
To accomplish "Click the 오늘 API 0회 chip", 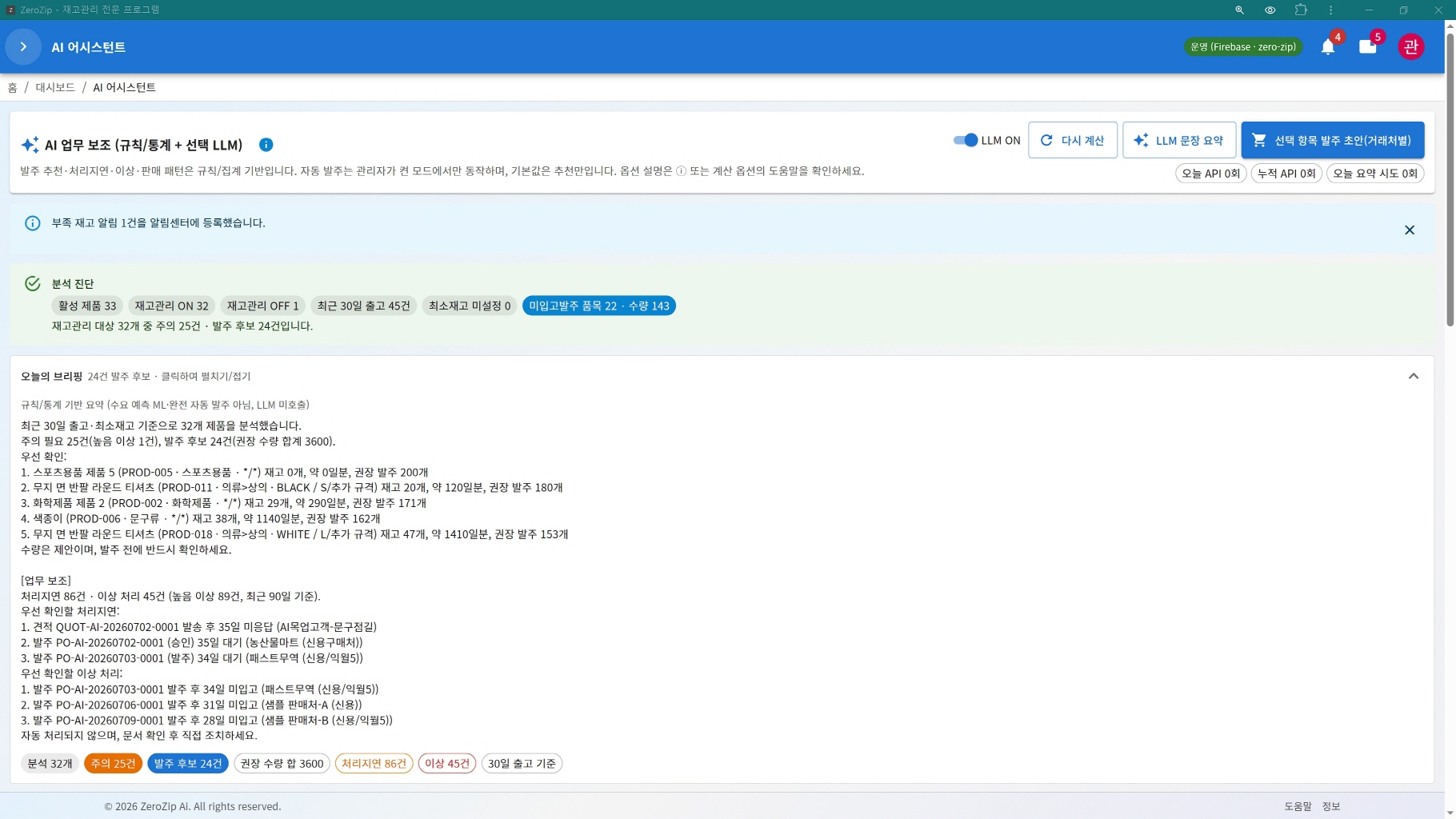I will click(1210, 174).
